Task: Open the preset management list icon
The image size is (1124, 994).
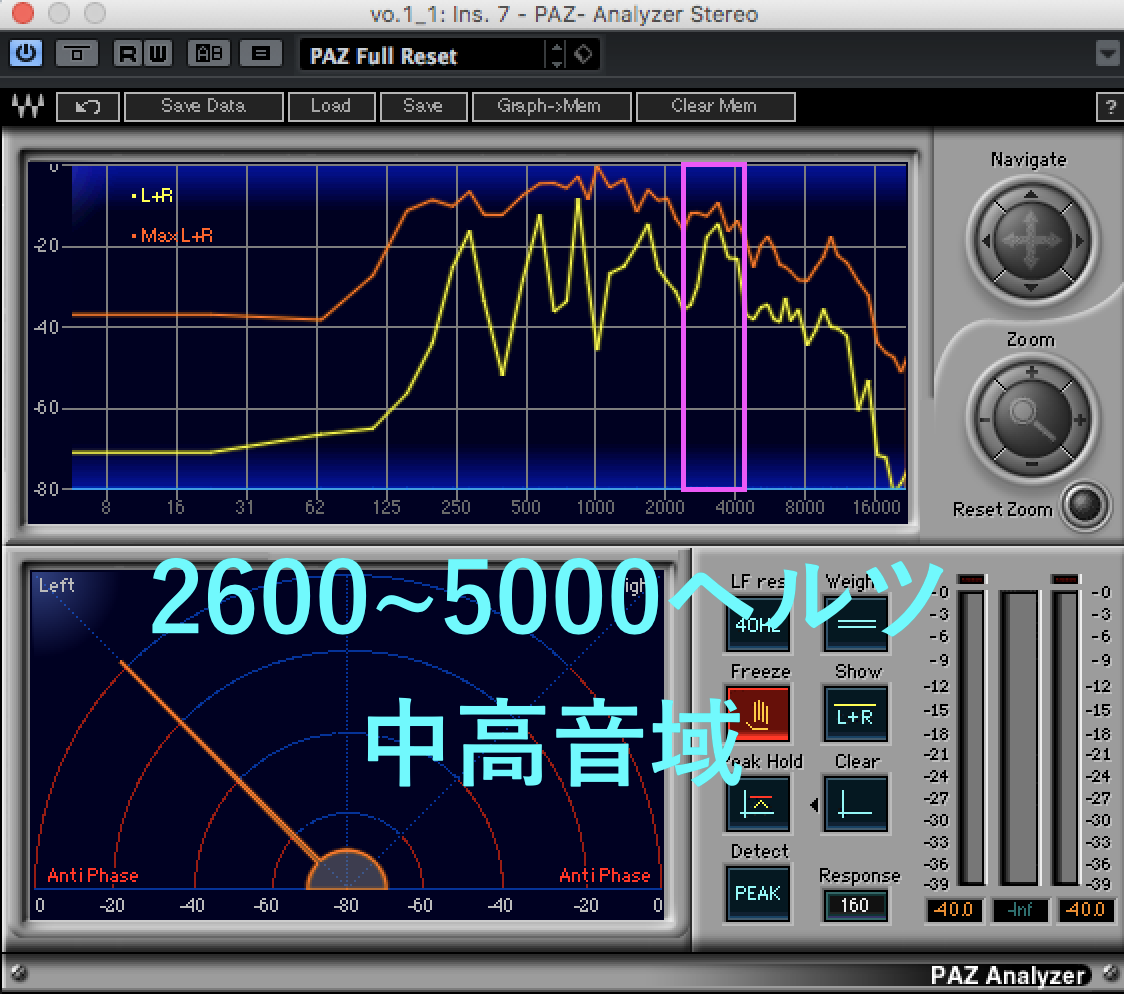Action: coord(261,54)
